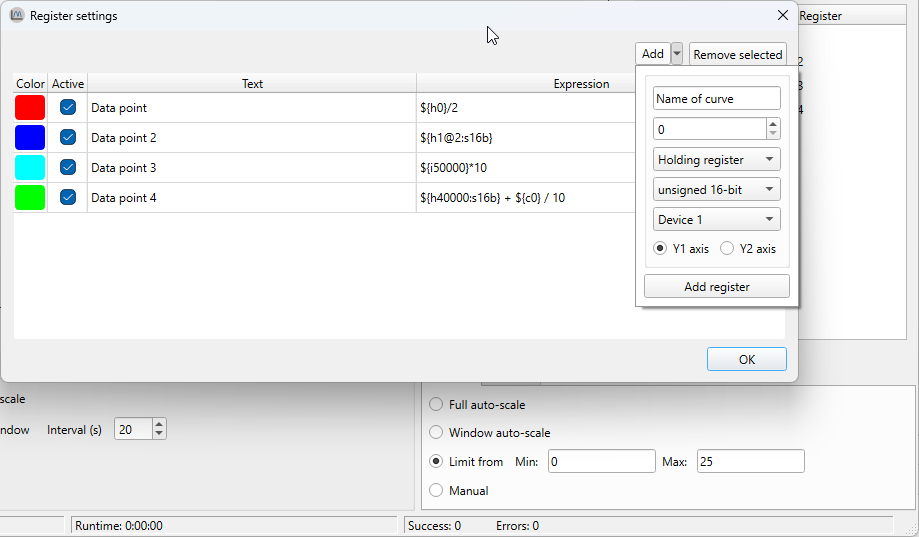Screen dimensions: 919x537
Task: Click the Interval (s) field showing 20
Action: point(134,429)
